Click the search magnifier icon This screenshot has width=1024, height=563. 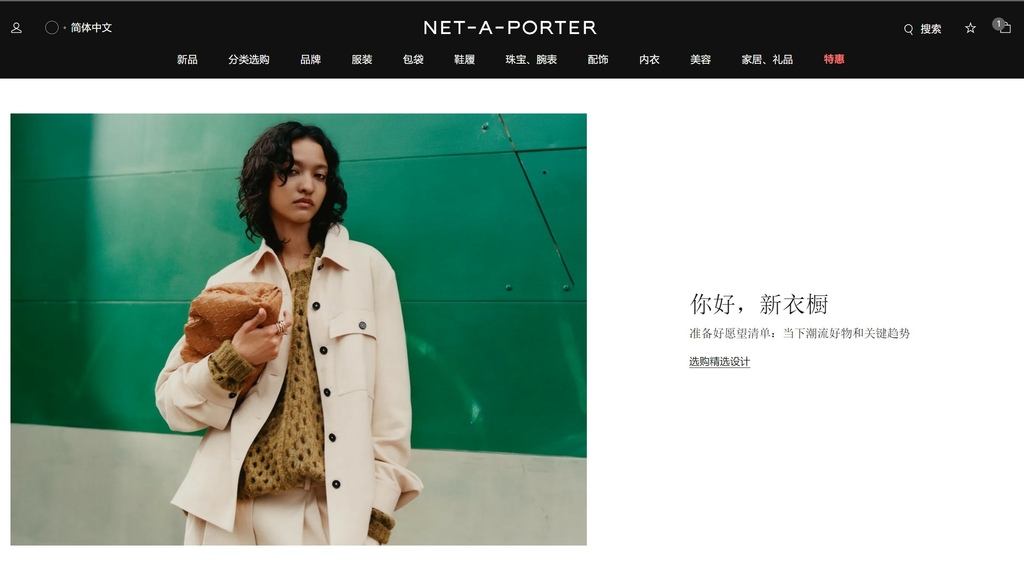tap(908, 29)
